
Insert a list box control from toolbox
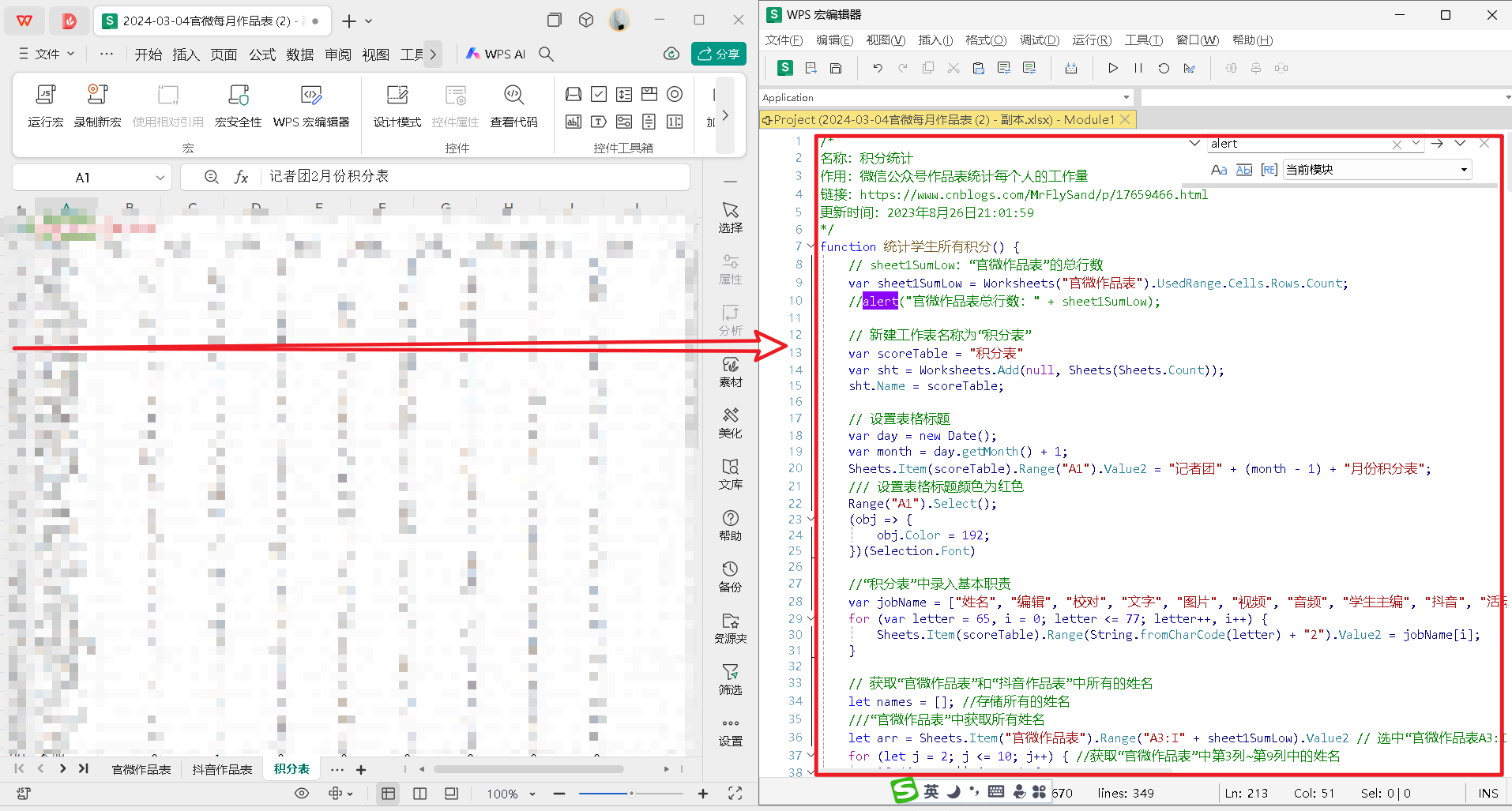point(624,95)
